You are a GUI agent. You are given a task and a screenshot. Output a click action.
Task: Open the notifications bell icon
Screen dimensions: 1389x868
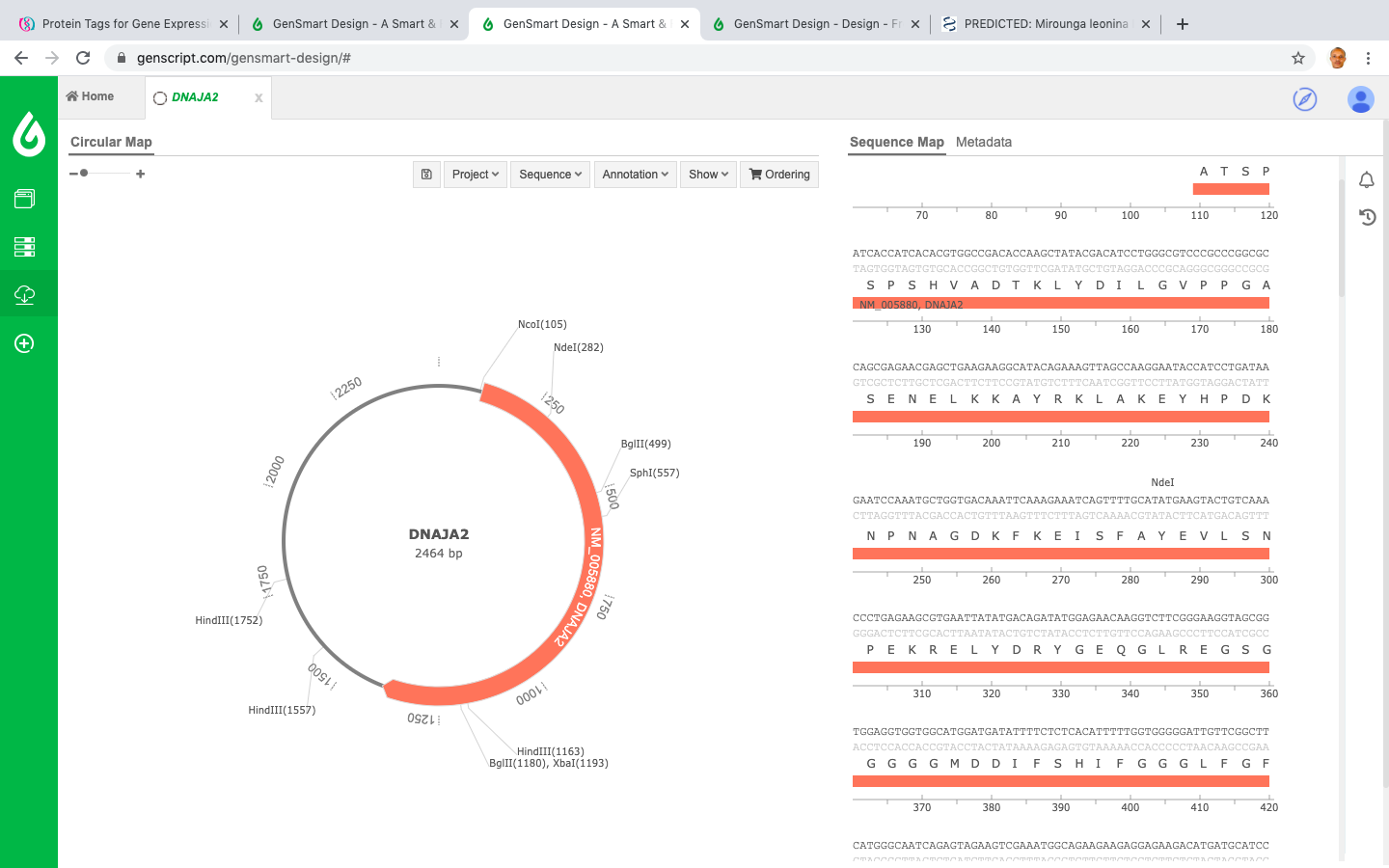(x=1367, y=180)
